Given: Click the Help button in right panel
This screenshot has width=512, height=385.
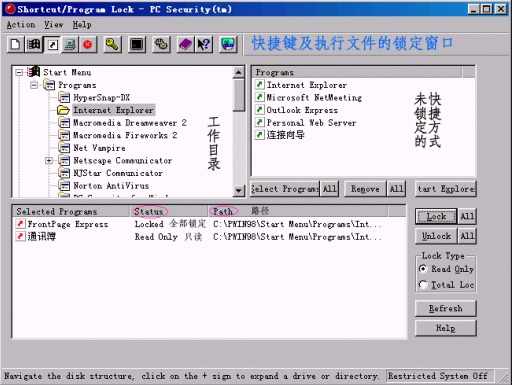Looking at the screenshot, I should [x=446, y=328].
